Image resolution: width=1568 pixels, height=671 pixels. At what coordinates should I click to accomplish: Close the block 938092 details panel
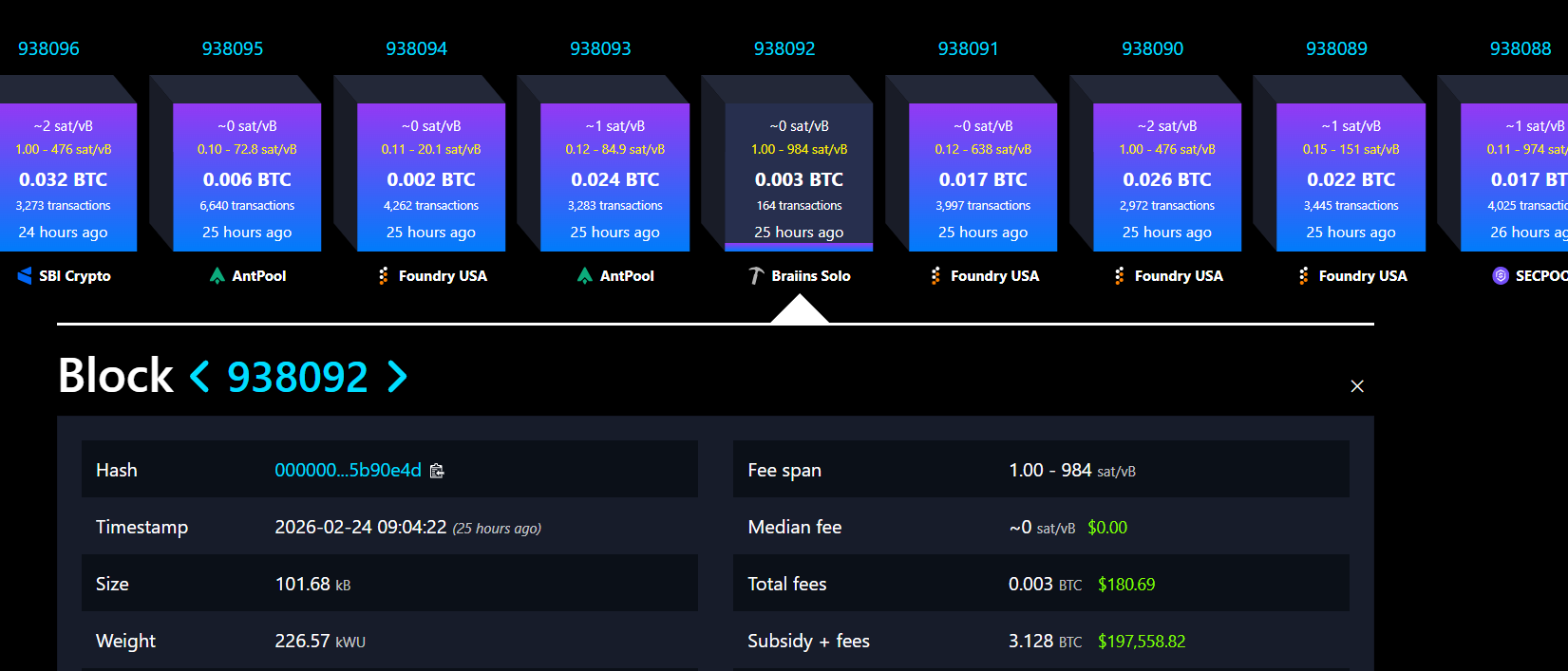tap(1357, 386)
